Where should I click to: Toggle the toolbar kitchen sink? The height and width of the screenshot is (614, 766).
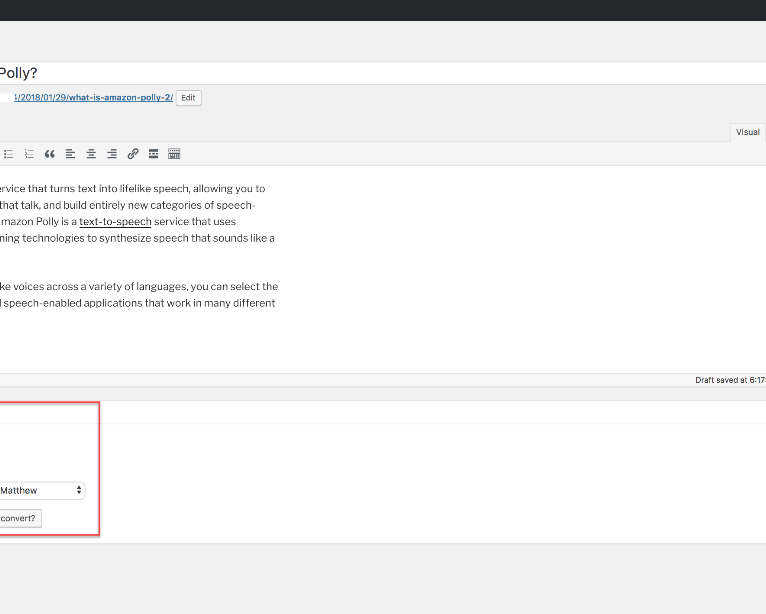[174, 154]
